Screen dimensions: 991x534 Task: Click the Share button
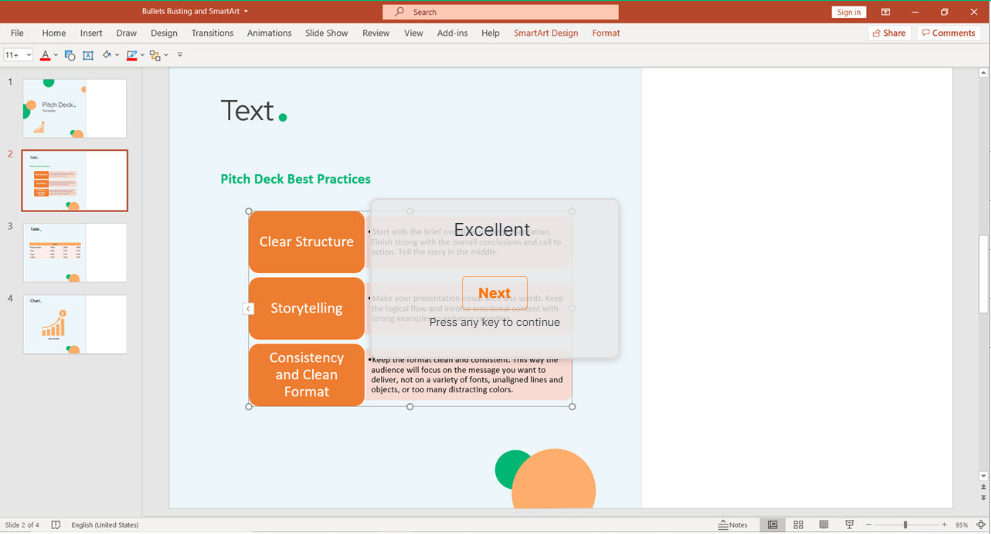889,33
